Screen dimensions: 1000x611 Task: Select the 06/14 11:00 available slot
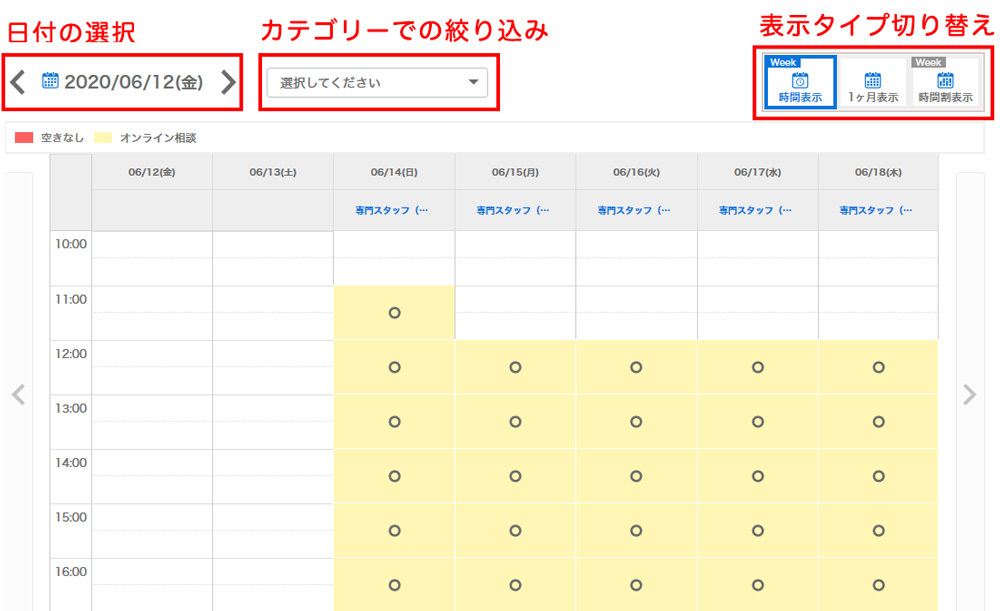[394, 313]
